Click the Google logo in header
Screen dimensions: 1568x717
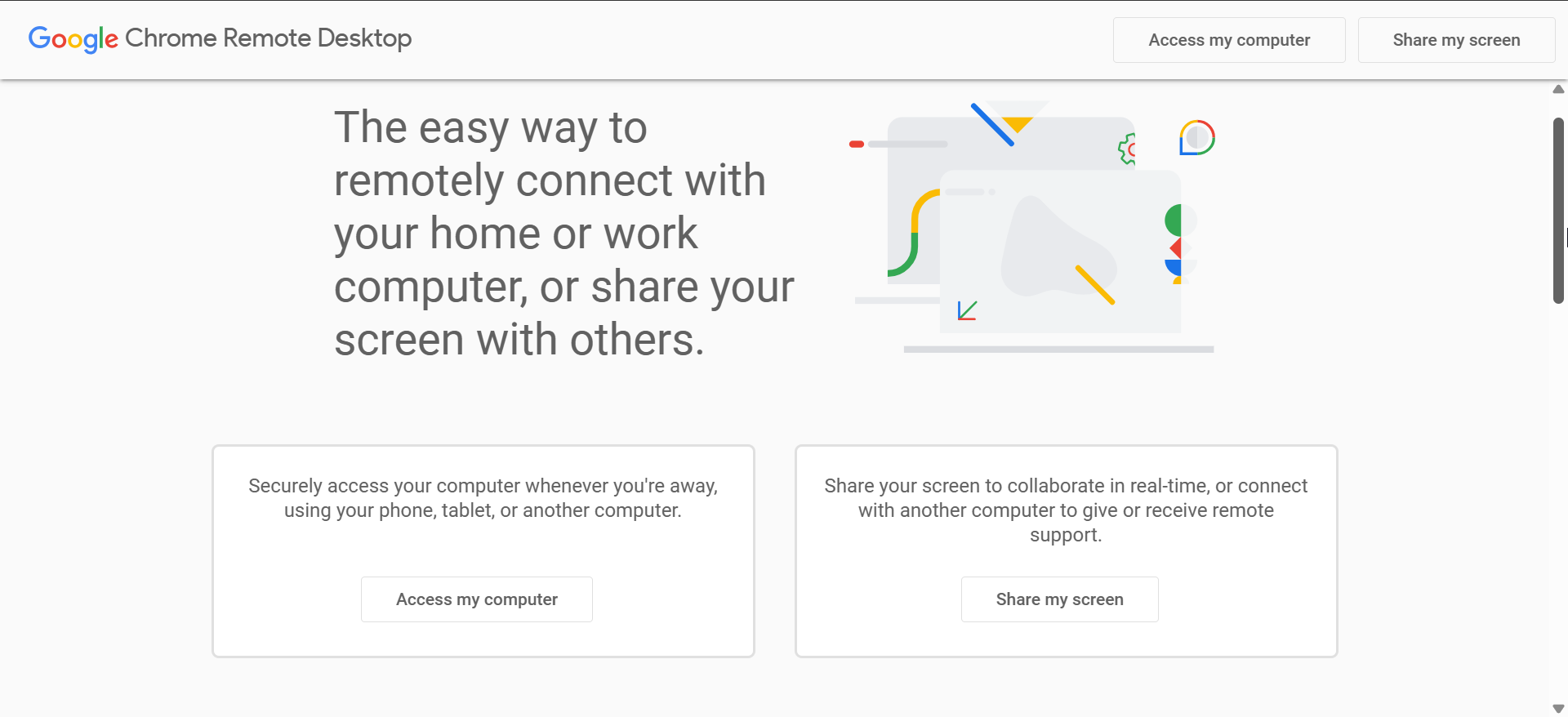(x=73, y=38)
